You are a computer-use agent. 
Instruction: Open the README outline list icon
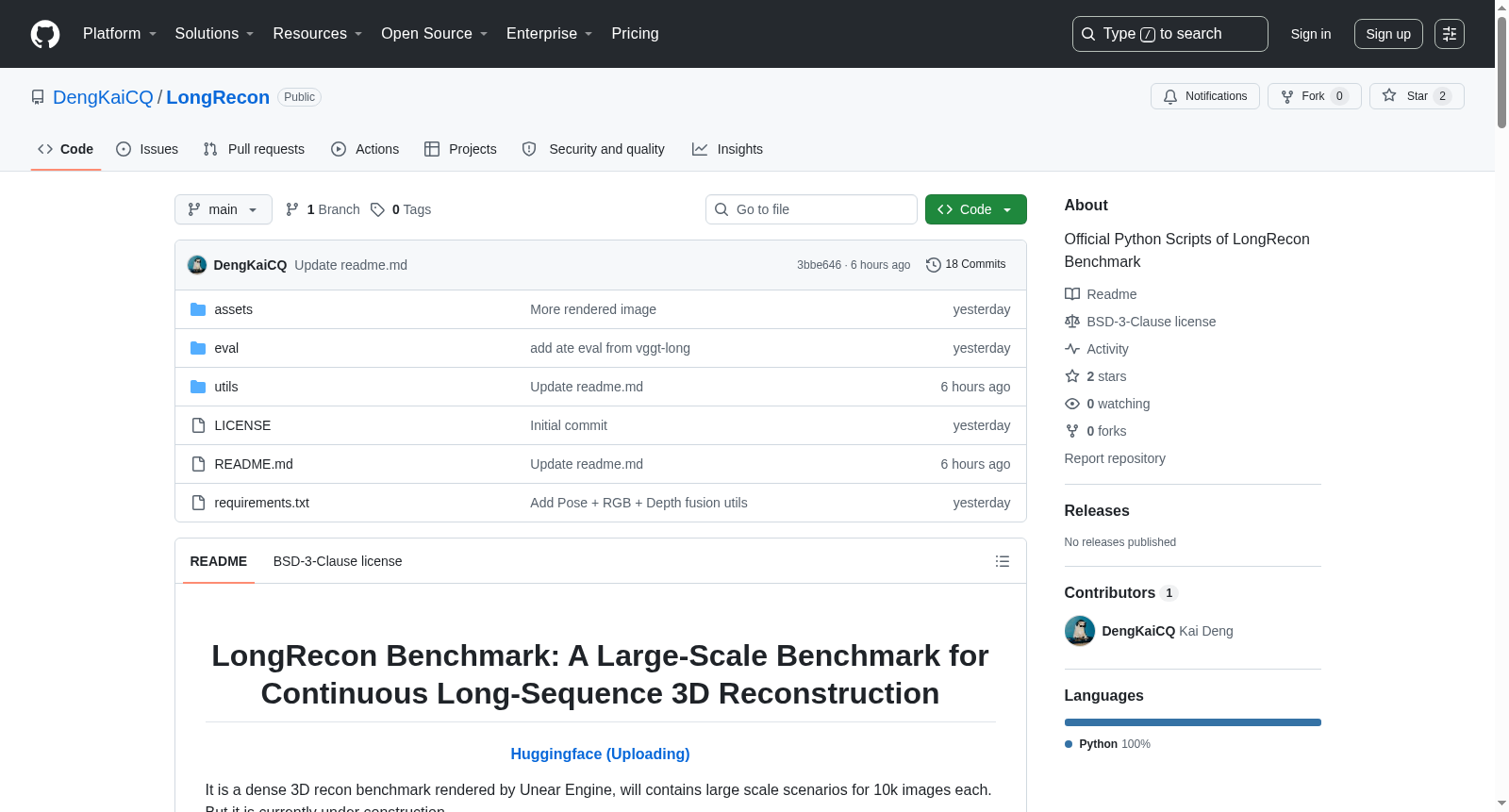coord(1003,561)
